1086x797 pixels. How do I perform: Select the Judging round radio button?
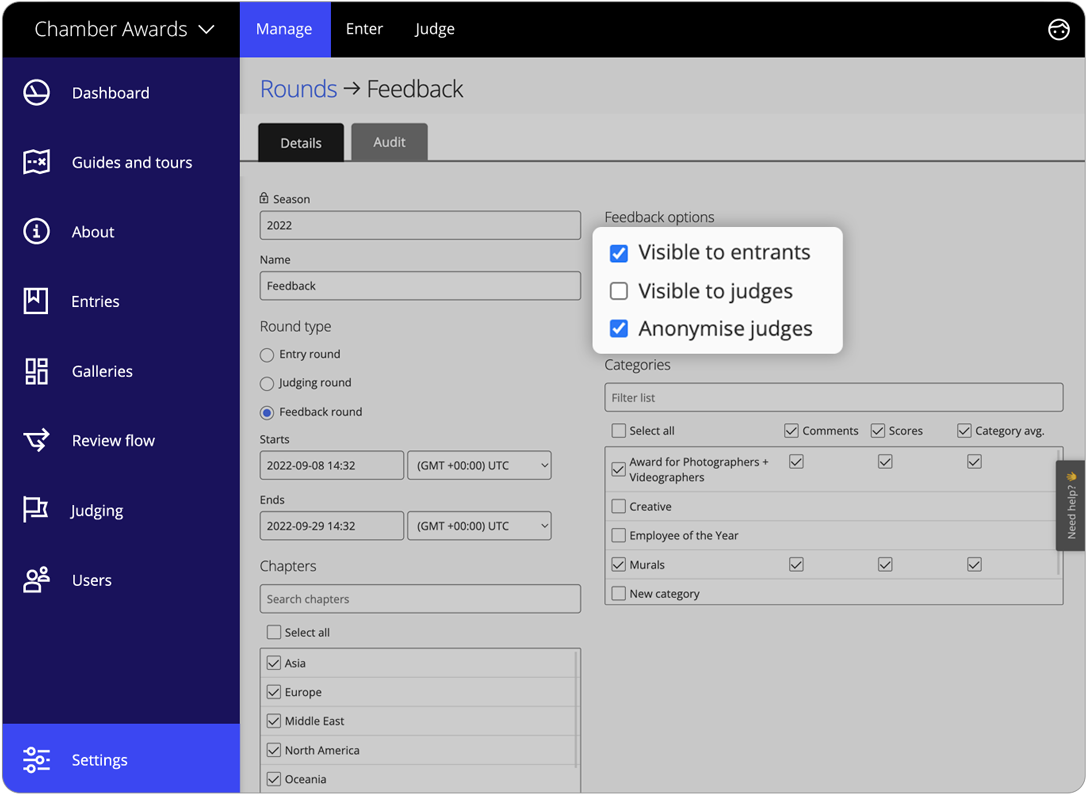[267, 383]
